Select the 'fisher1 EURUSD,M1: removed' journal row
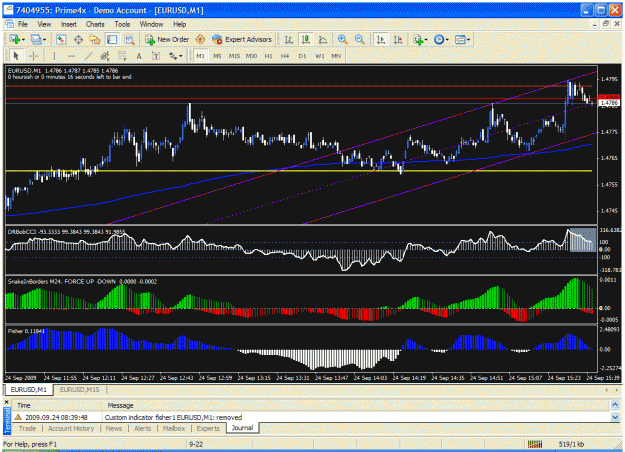This screenshot has height=452, width=625. tap(311, 417)
